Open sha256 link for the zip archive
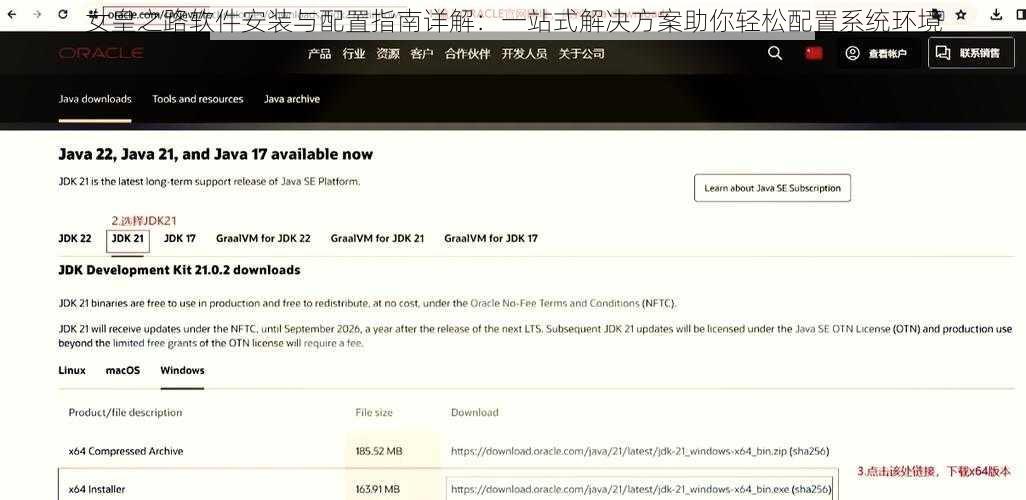 (810, 451)
